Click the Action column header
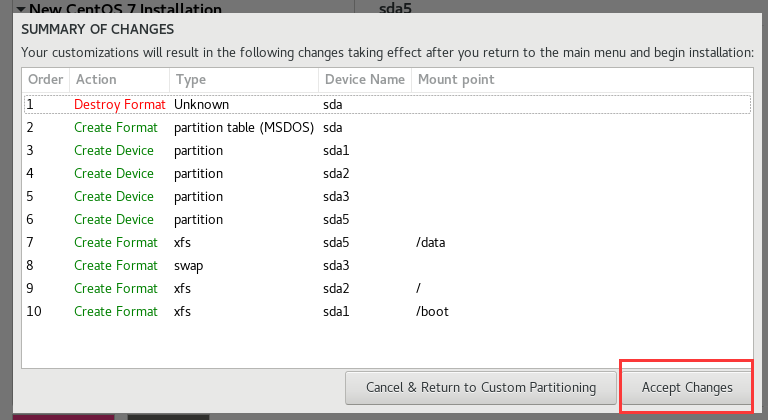The width and height of the screenshot is (768, 420). [x=118, y=79]
